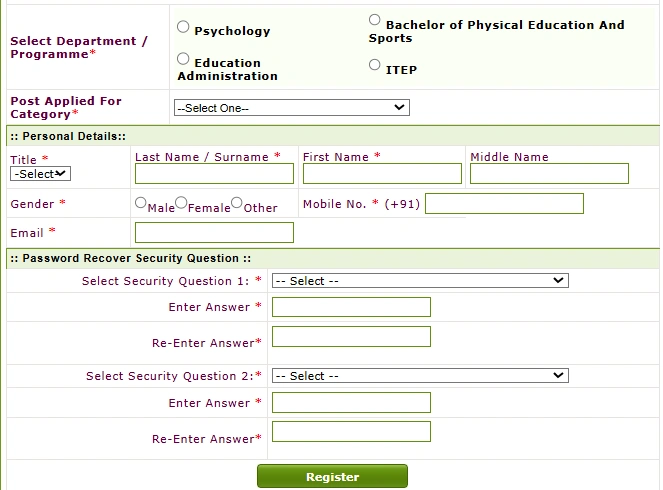Pick the ITEP programme option
663x490 pixels.
[x=375, y=66]
